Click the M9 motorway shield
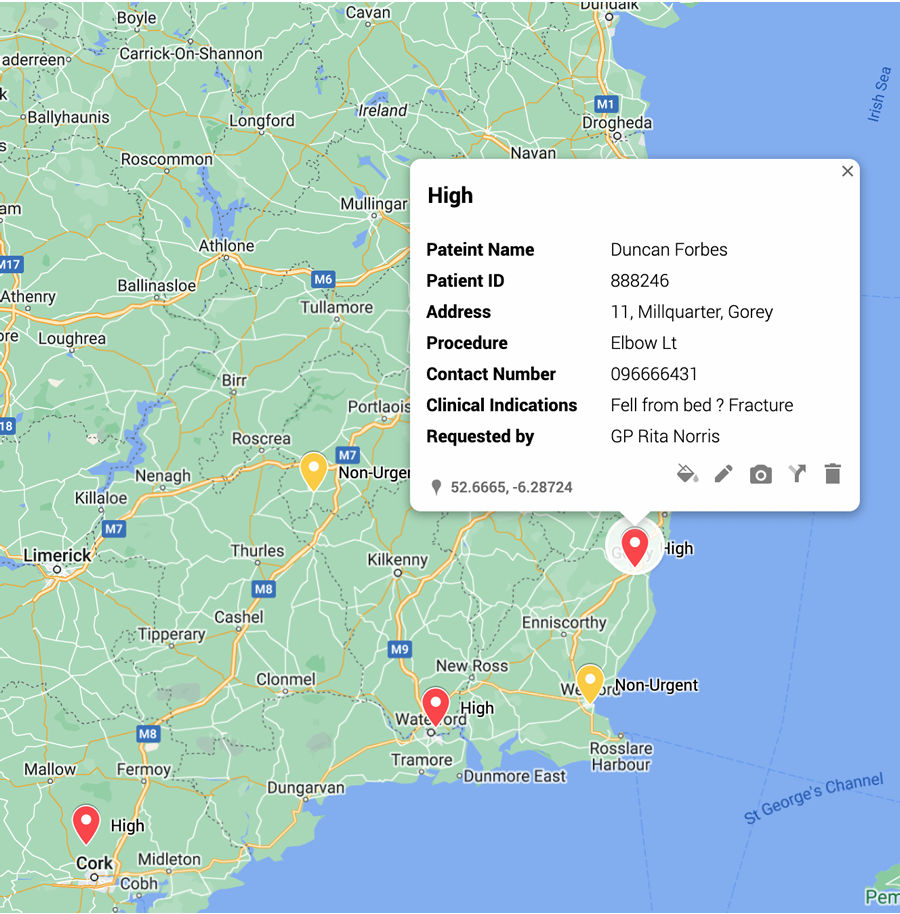 pyautogui.click(x=400, y=649)
